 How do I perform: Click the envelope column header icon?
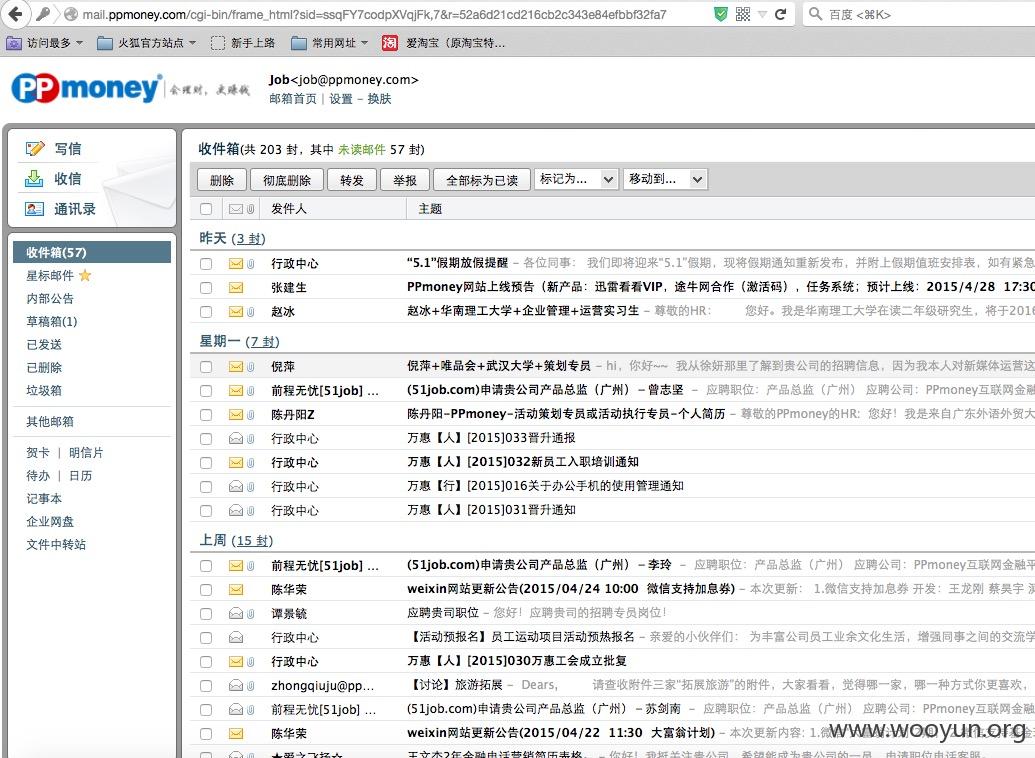coord(236,209)
